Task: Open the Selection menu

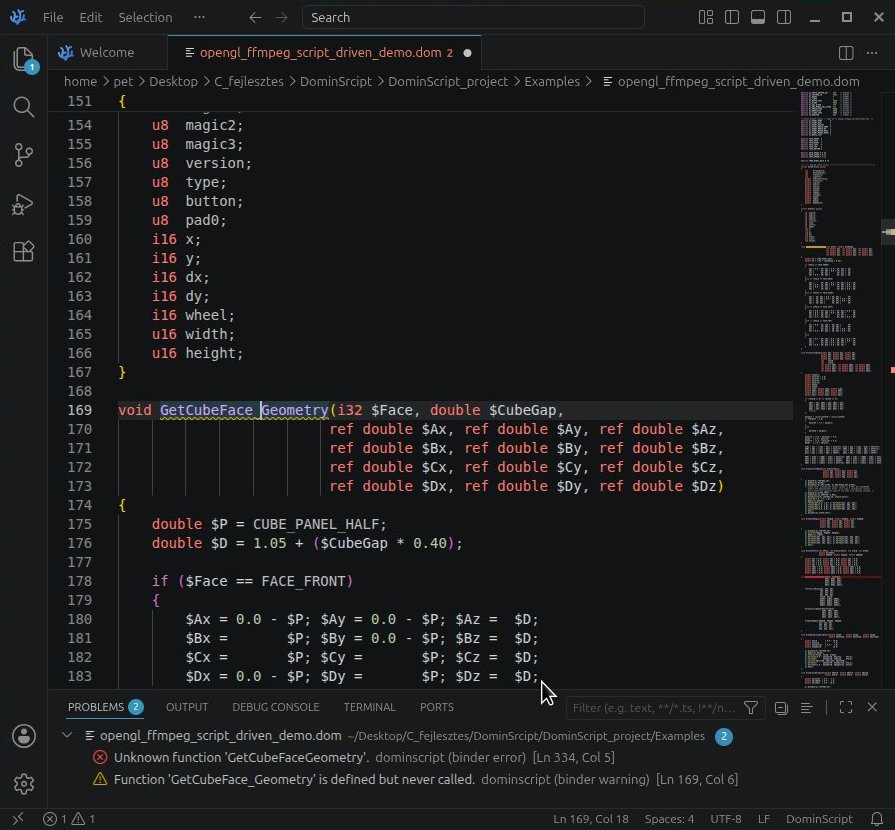Action: [145, 18]
